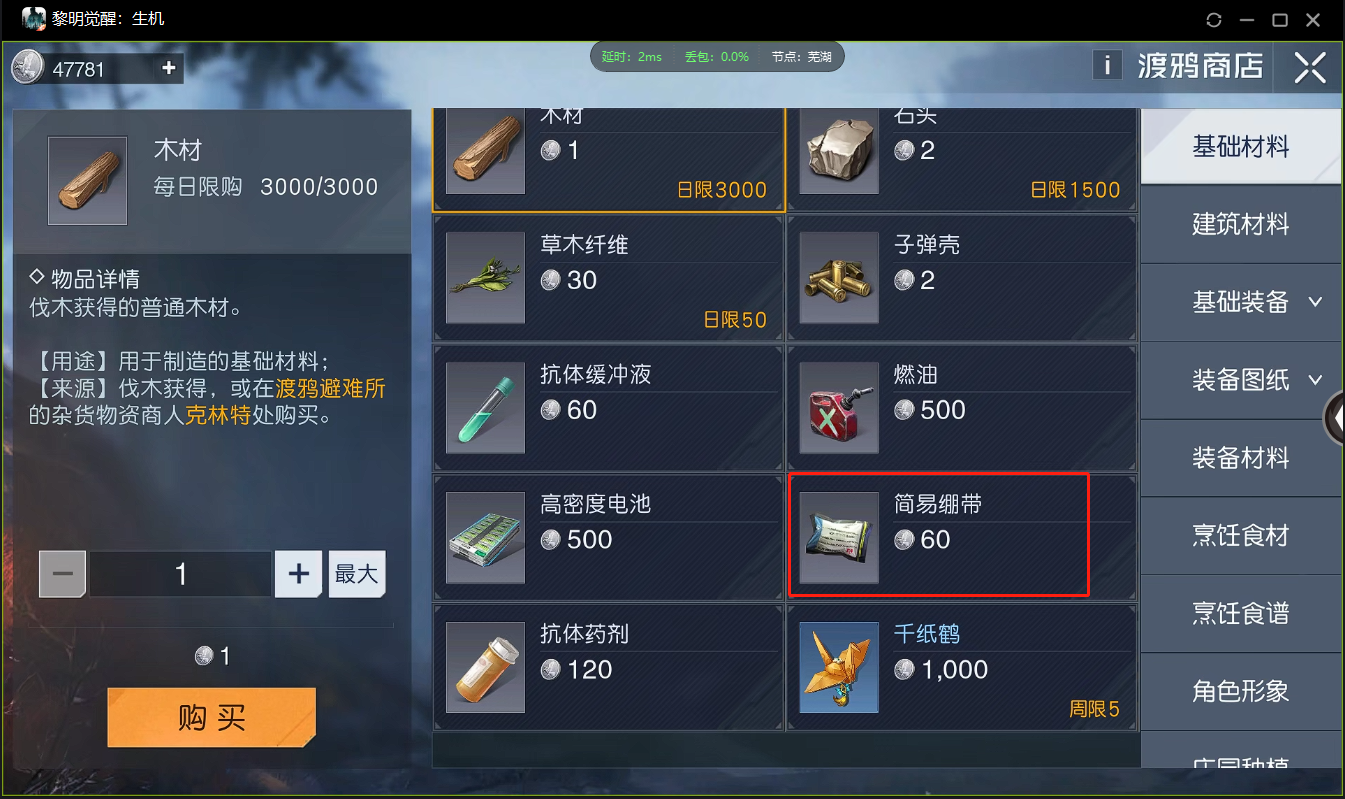Select the 简易绷带 bandage item
This screenshot has height=799, width=1345.
coord(962,537)
